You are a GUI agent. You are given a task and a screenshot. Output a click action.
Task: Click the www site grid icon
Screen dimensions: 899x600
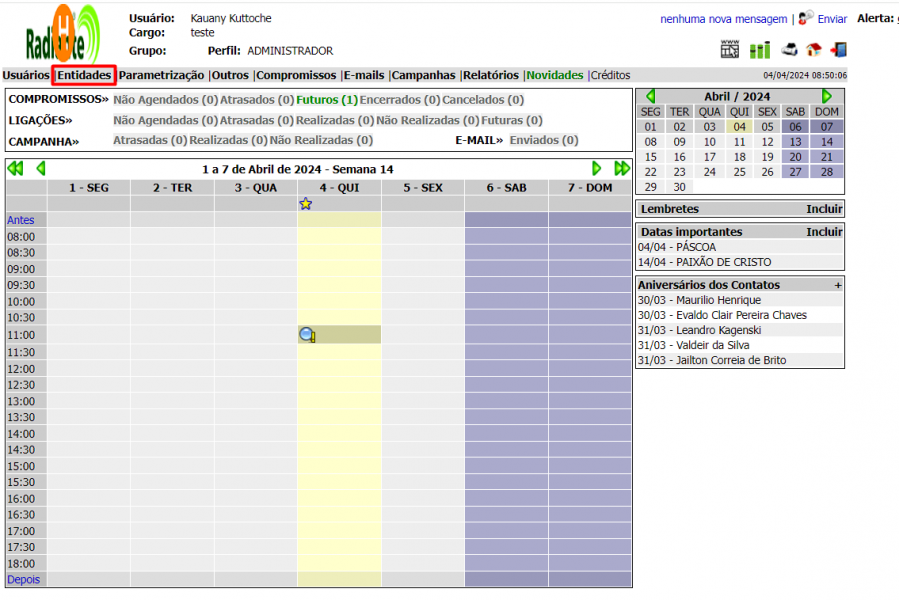click(730, 50)
